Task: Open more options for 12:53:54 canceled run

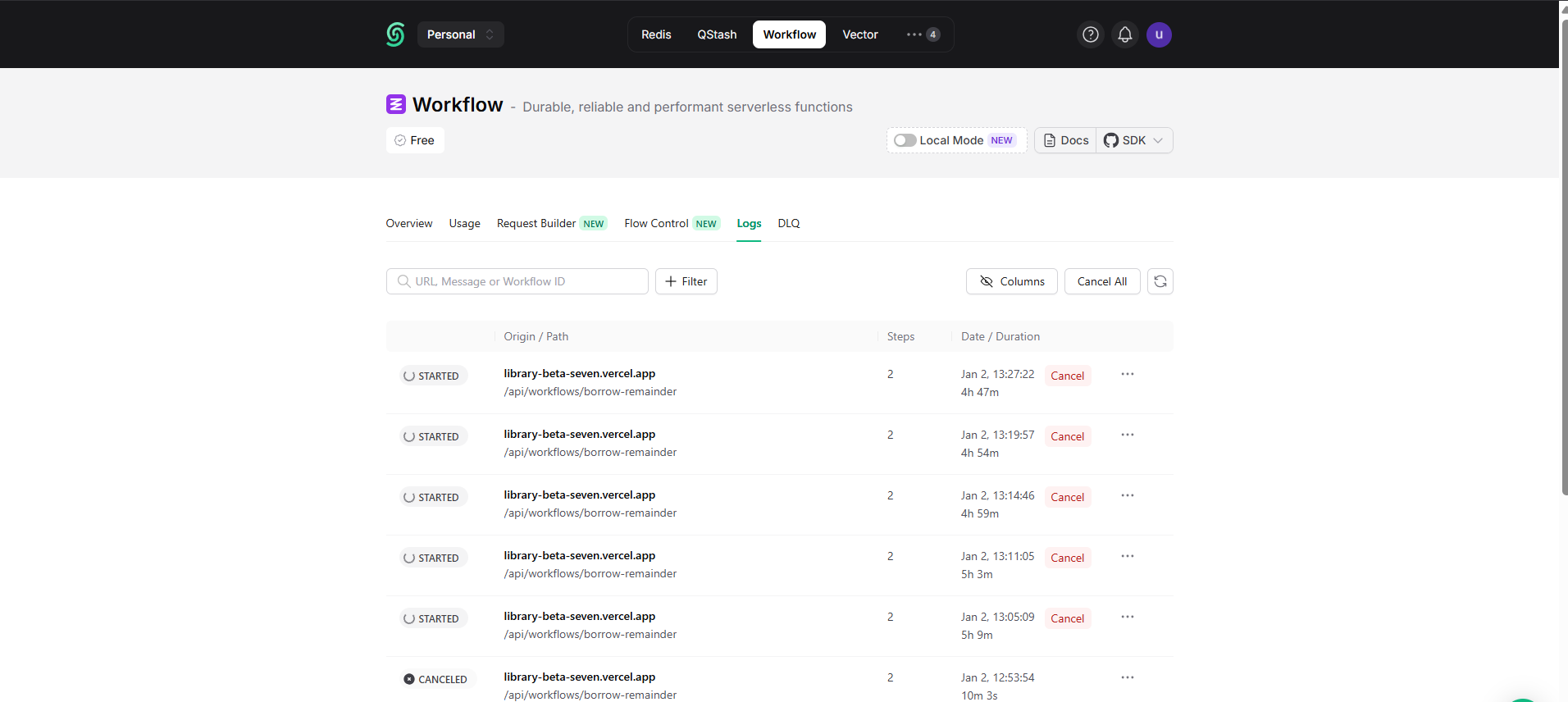Action: 1128,677
